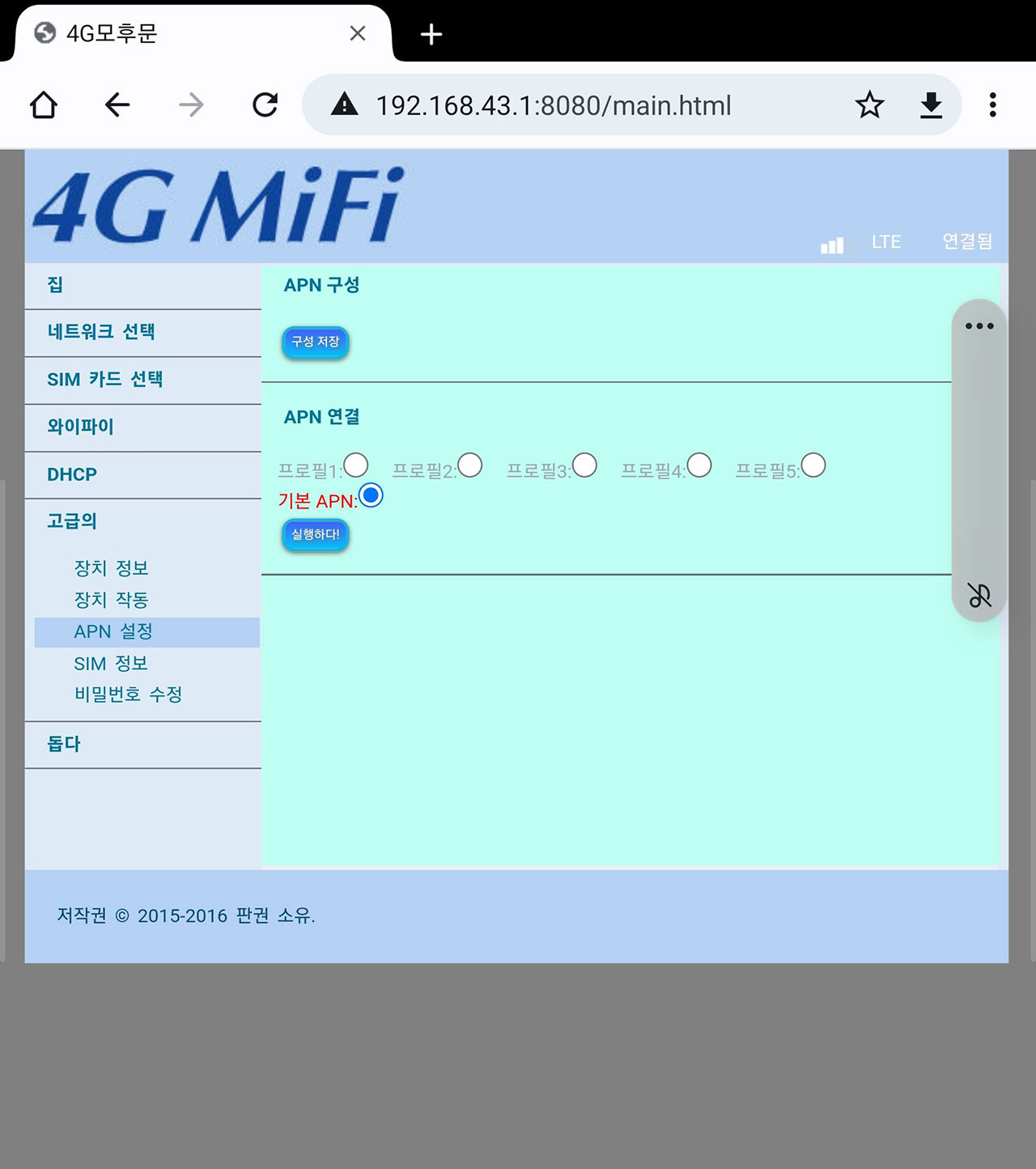Select the 프로필2 radio button
1036x1169 pixels.
(x=470, y=465)
